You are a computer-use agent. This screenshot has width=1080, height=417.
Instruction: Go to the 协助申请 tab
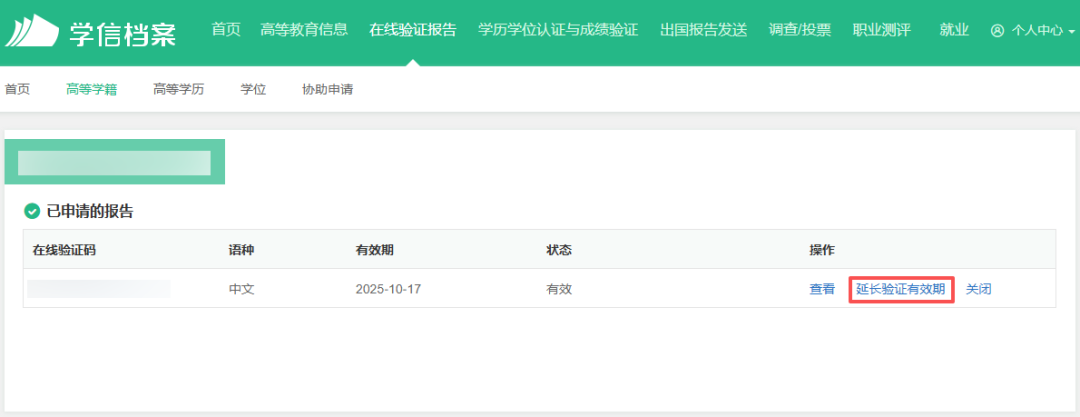pyautogui.click(x=327, y=90)
